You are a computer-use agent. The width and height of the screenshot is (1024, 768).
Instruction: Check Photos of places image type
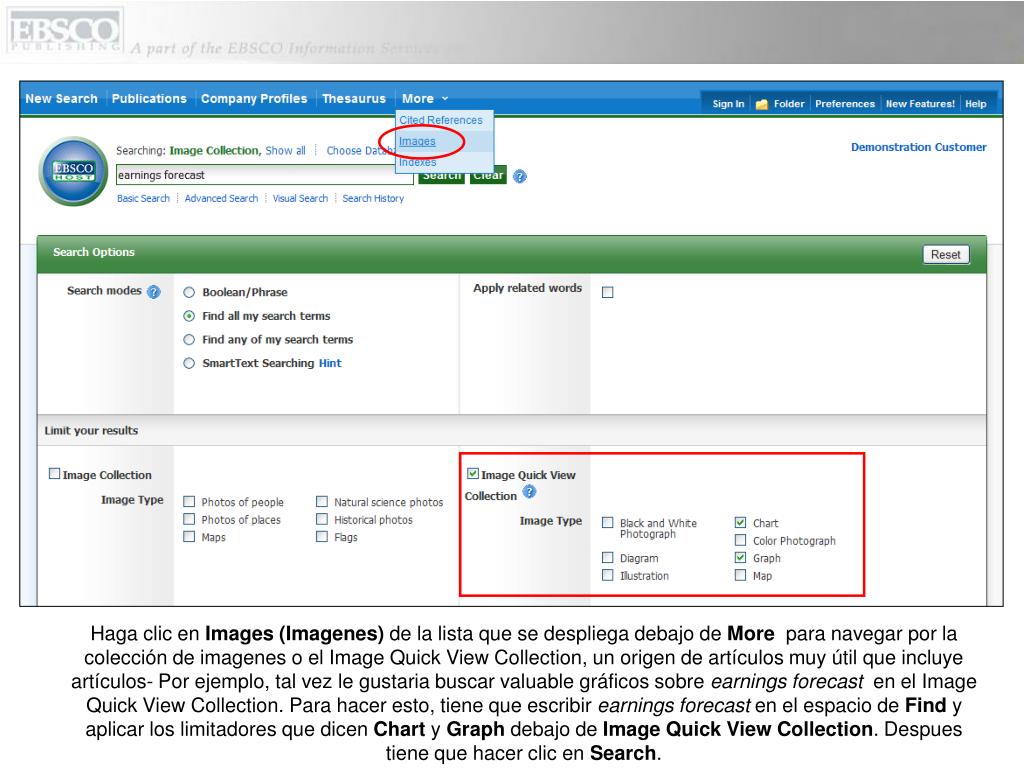pyautogui.click(x=189, y=519)
